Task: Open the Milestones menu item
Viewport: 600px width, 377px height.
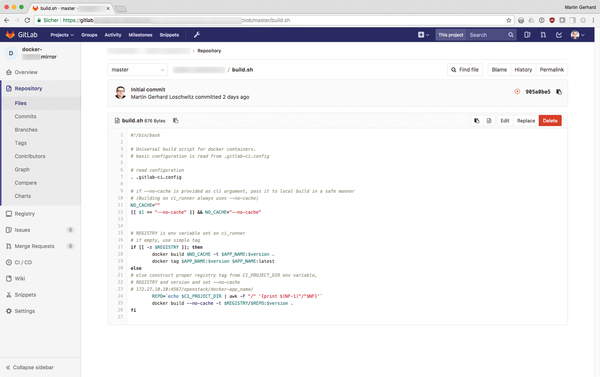Action: 140,35
